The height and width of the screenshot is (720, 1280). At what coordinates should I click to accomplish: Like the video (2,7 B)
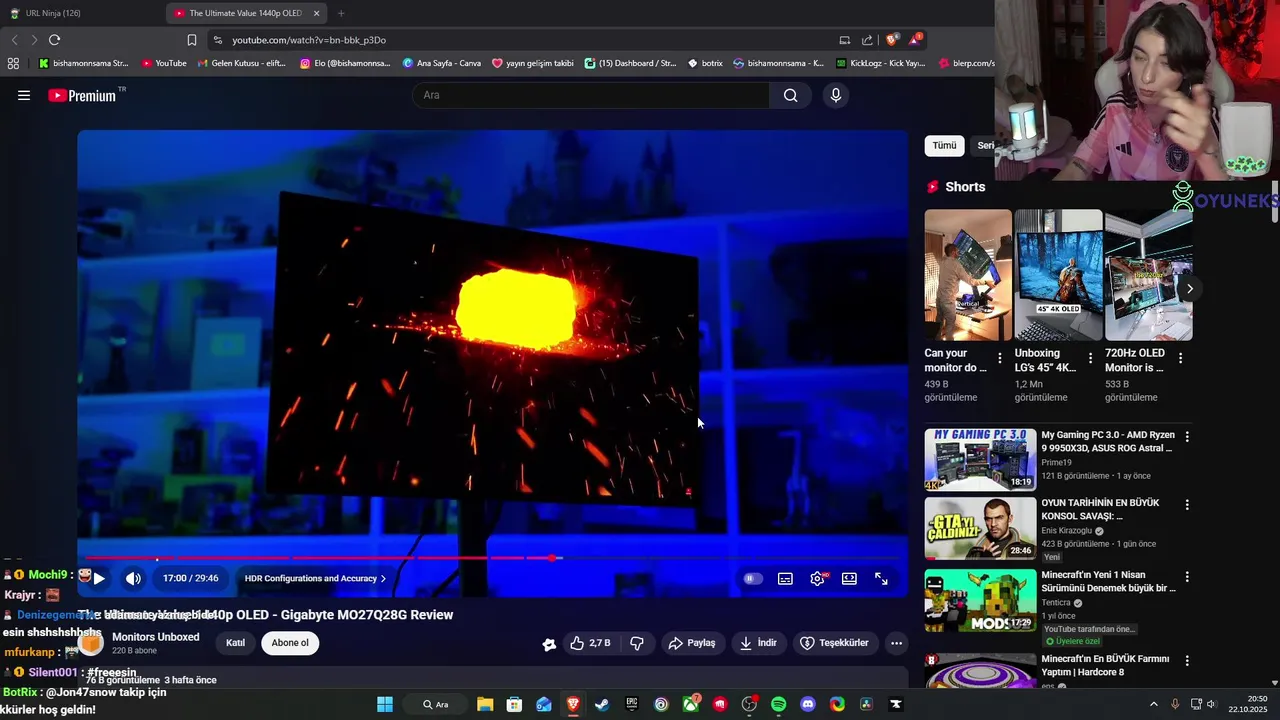point(590,643)
